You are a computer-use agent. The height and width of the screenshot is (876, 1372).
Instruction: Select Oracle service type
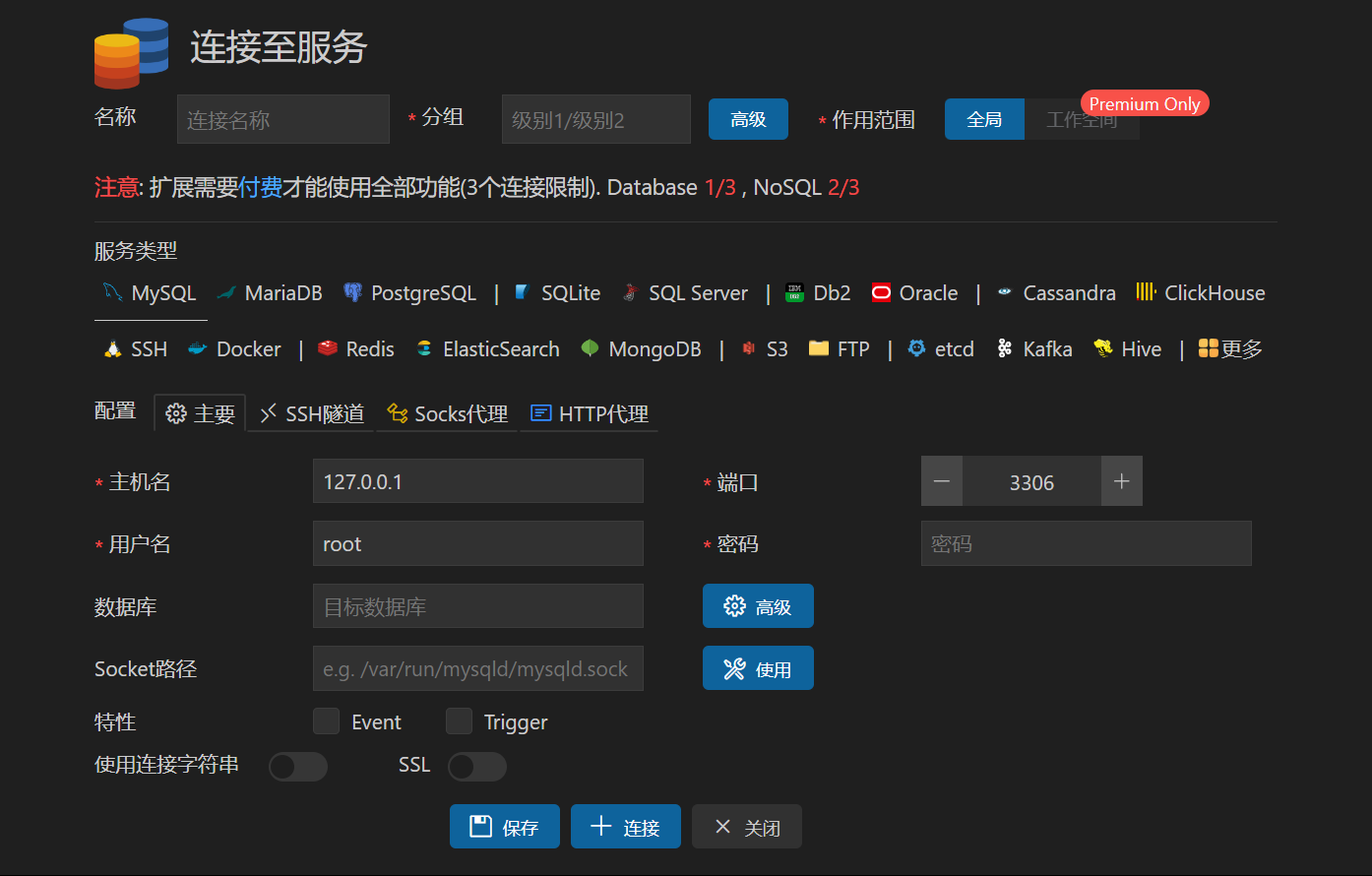914,293
